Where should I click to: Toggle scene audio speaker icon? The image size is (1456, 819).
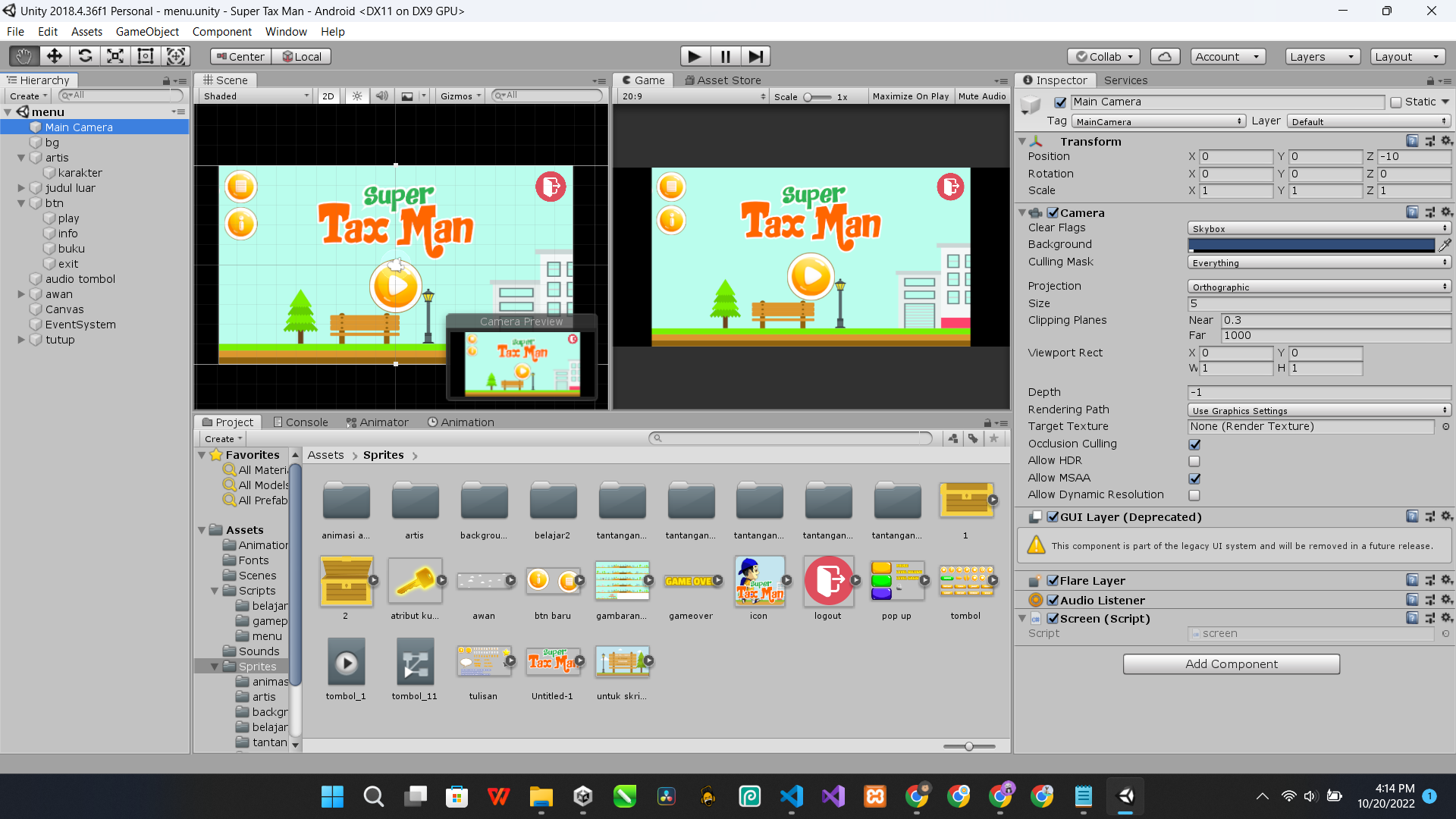381,96
